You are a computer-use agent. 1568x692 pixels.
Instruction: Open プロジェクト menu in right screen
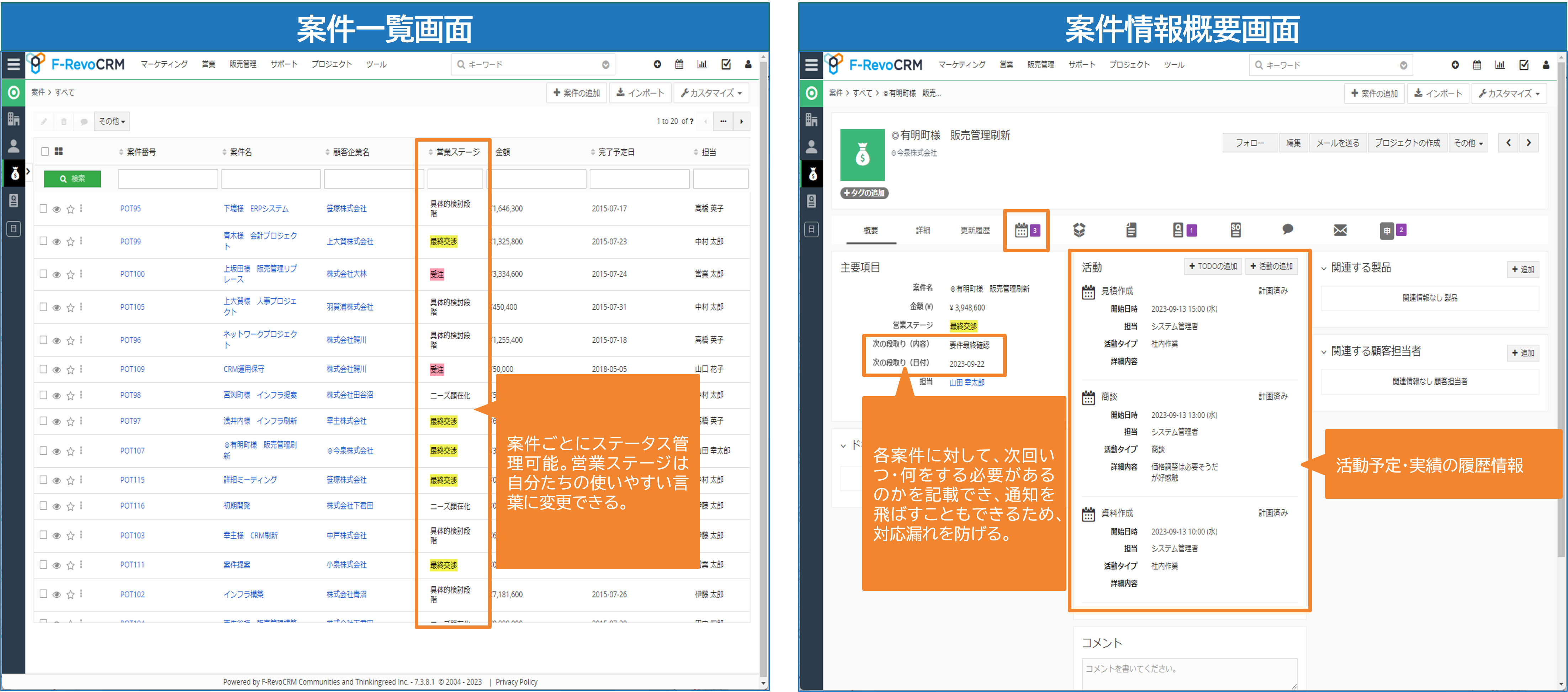(x=1129, y=64)
